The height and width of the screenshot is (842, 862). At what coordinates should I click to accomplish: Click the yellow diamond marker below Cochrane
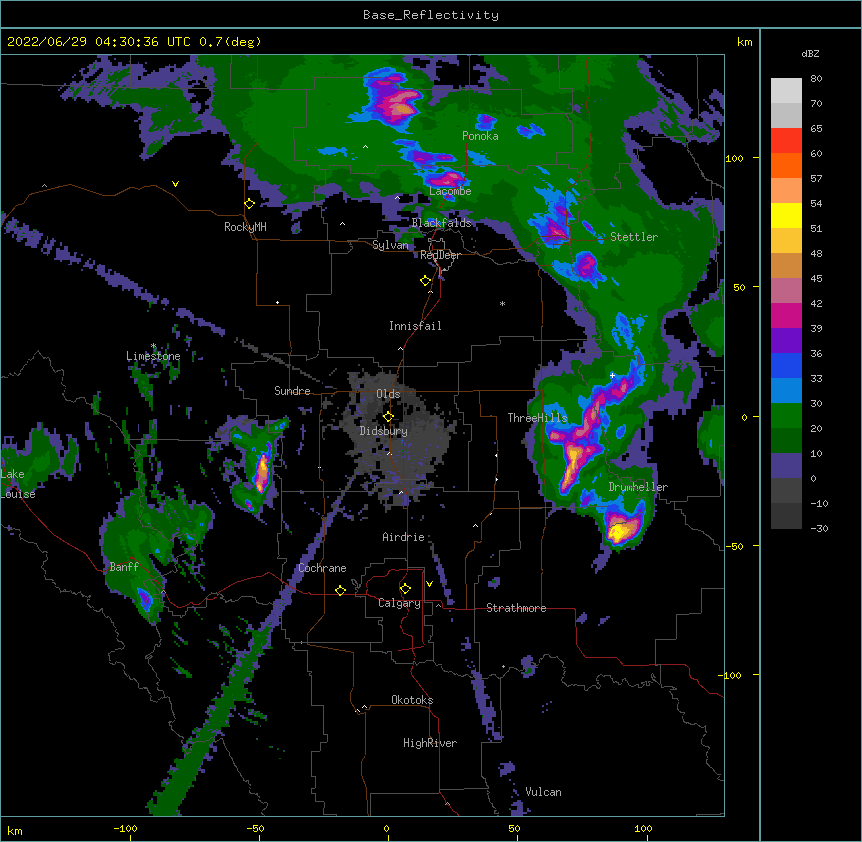(340, 590)
